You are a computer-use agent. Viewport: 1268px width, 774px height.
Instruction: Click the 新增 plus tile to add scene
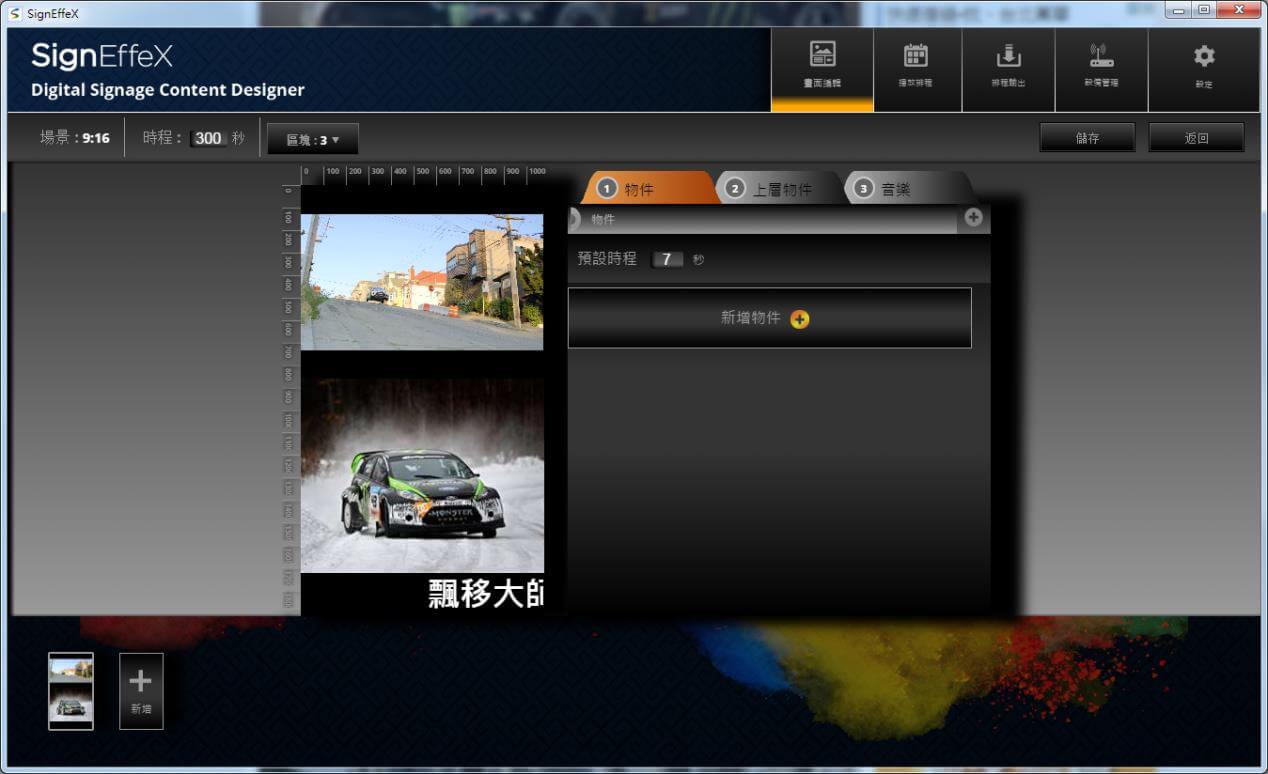141,690
